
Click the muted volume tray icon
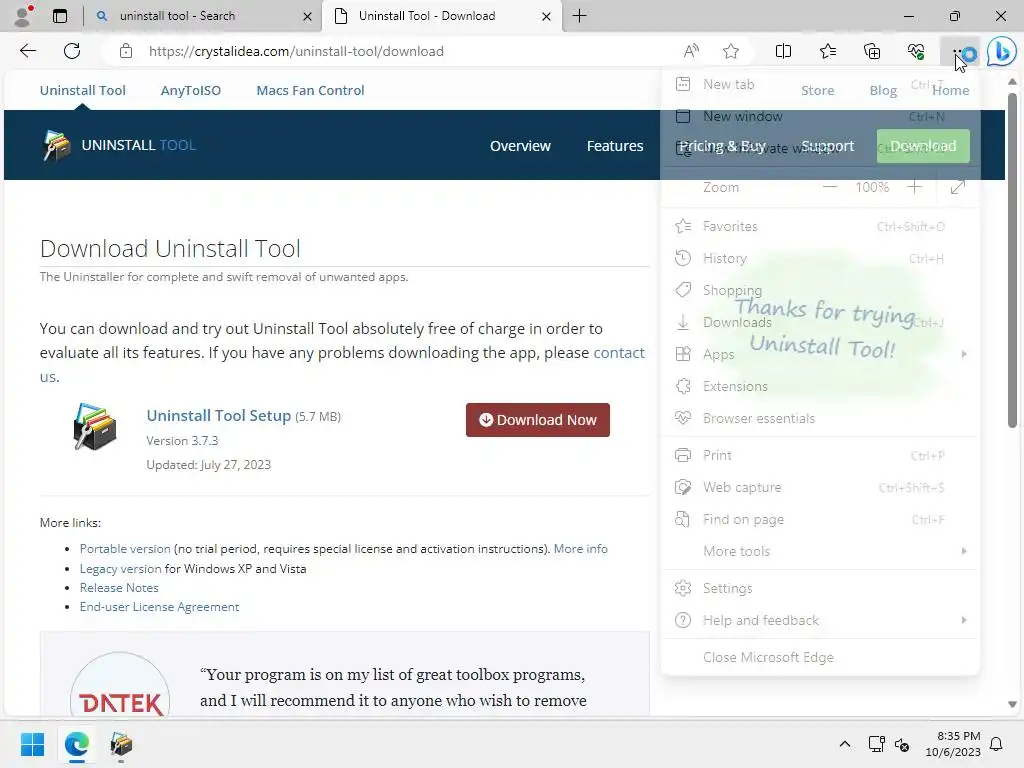pos(902,744)
